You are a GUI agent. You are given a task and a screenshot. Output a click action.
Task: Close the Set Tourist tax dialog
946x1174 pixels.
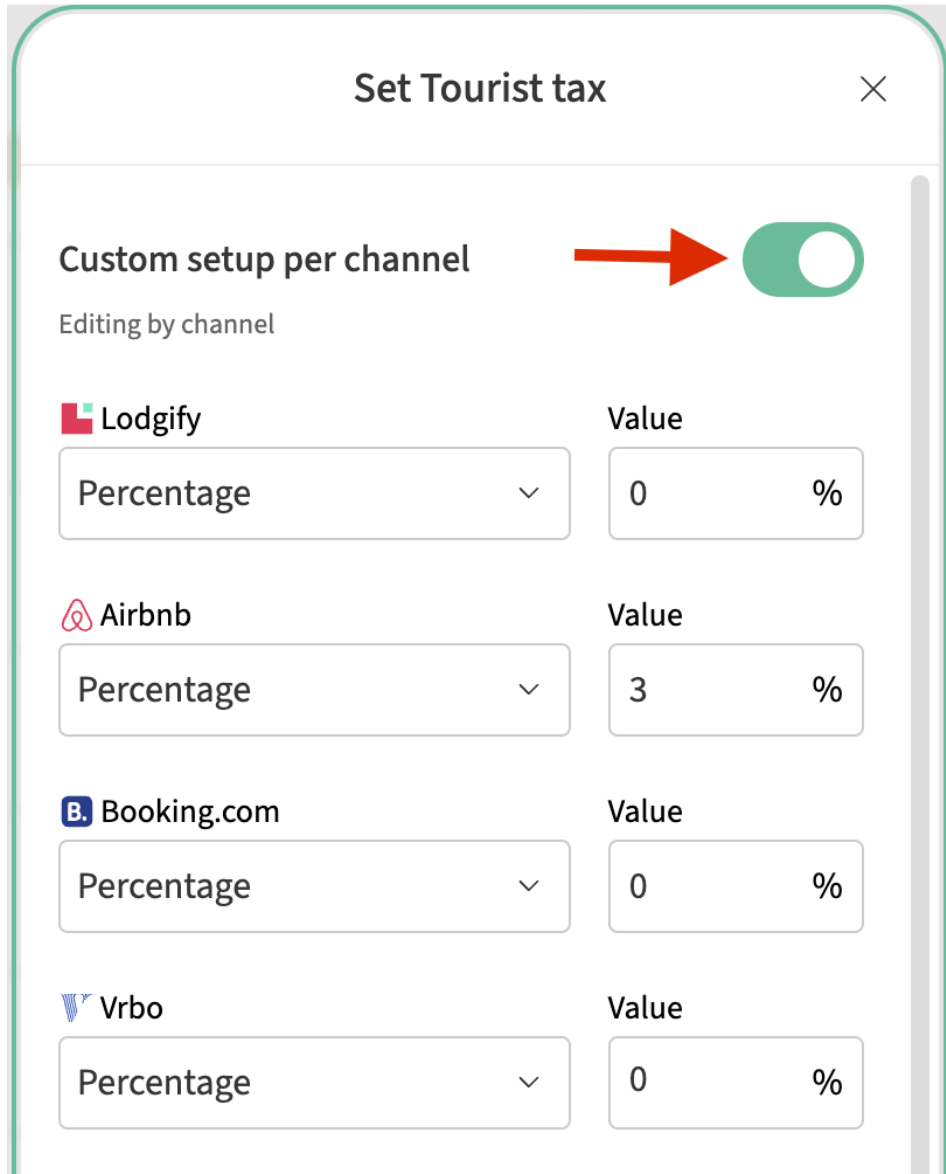click(873, 90)
